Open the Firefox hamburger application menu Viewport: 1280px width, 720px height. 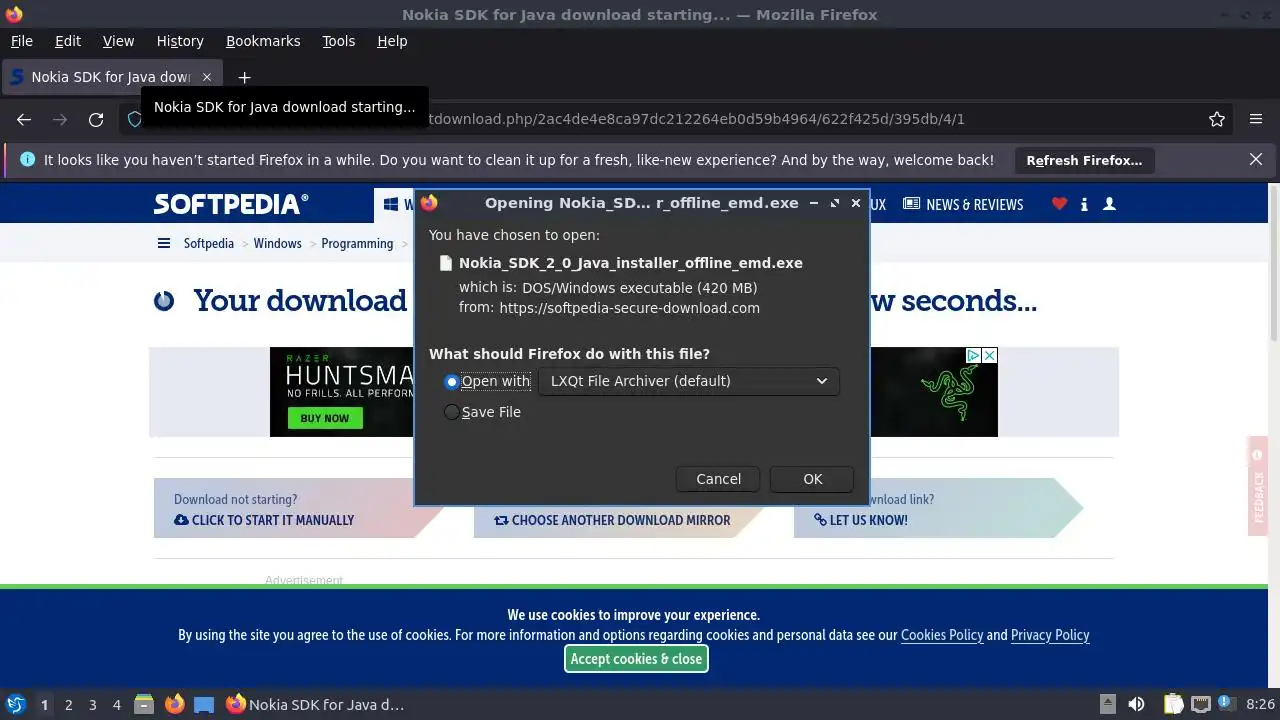click(x=1256, y=119)
